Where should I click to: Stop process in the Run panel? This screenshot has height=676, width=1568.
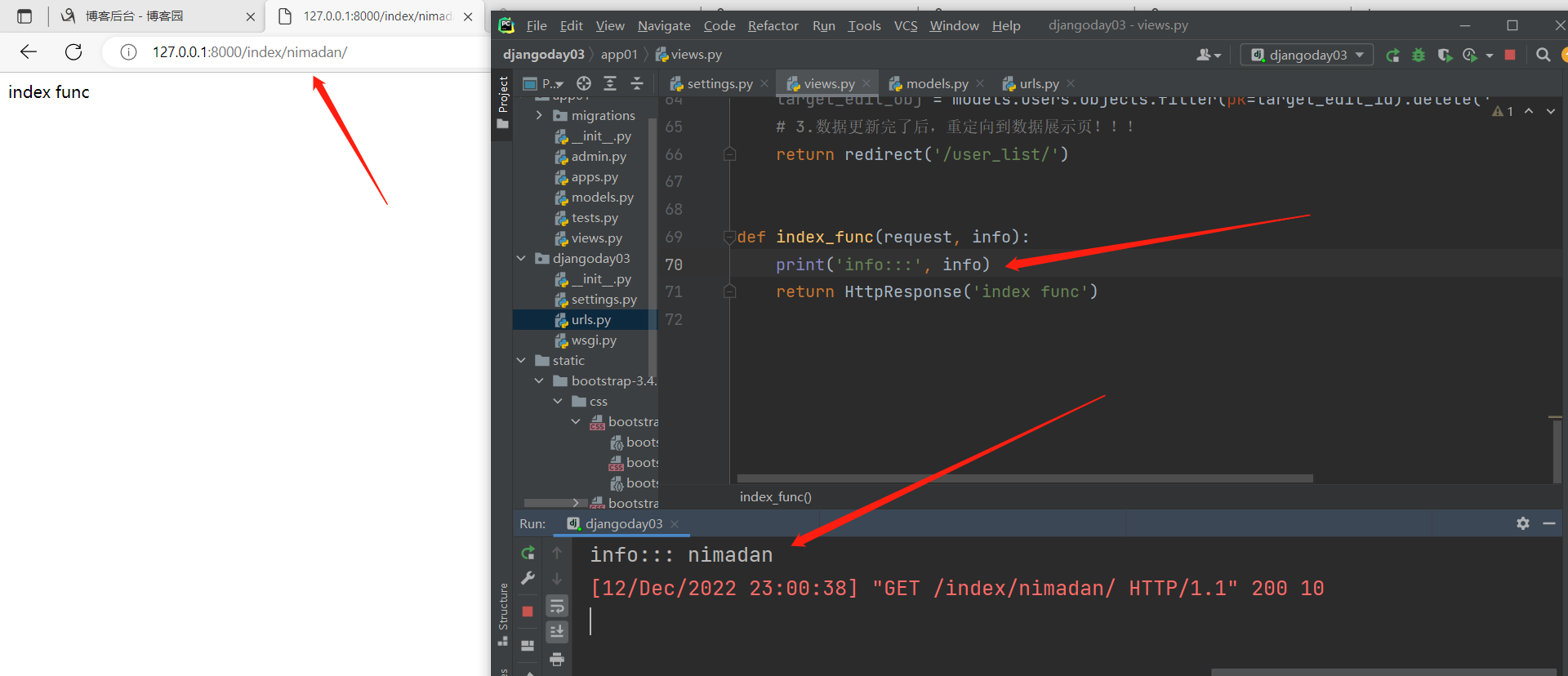click(528, 612)
